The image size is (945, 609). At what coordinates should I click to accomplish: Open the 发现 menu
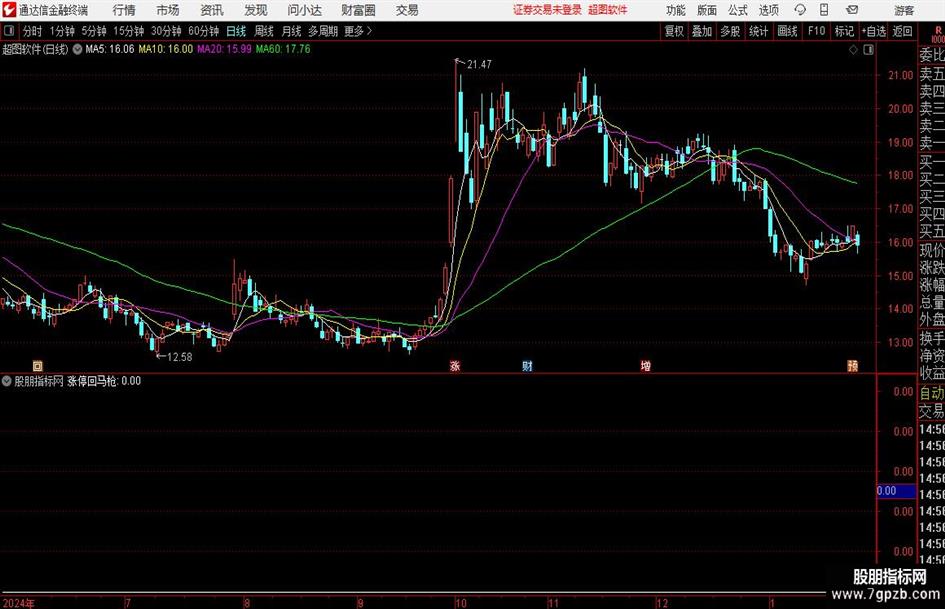pyautogui.click(x=256, y=10)
